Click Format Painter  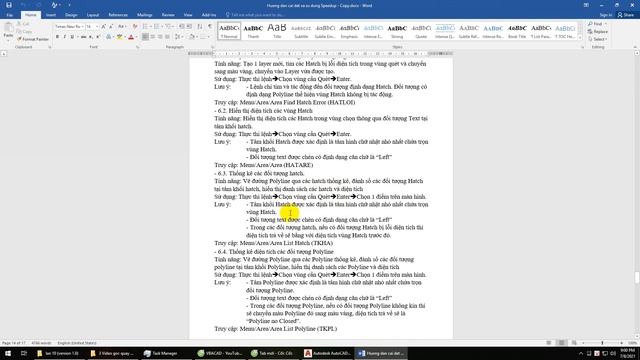click(x=33, y=39)
